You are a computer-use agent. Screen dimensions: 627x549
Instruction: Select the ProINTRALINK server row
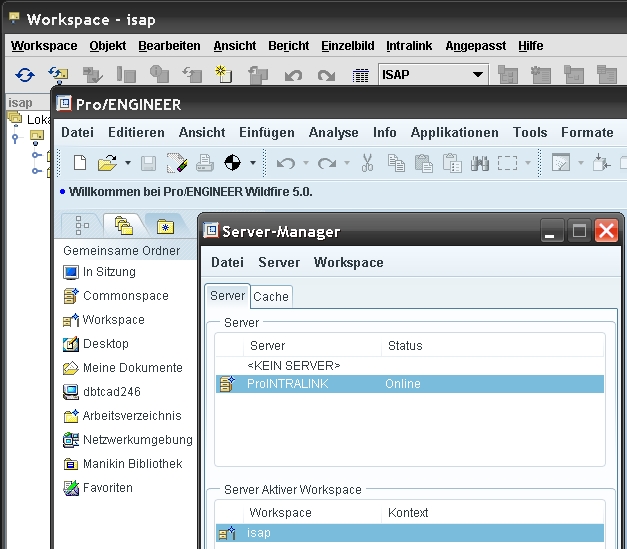coord(410,384)
